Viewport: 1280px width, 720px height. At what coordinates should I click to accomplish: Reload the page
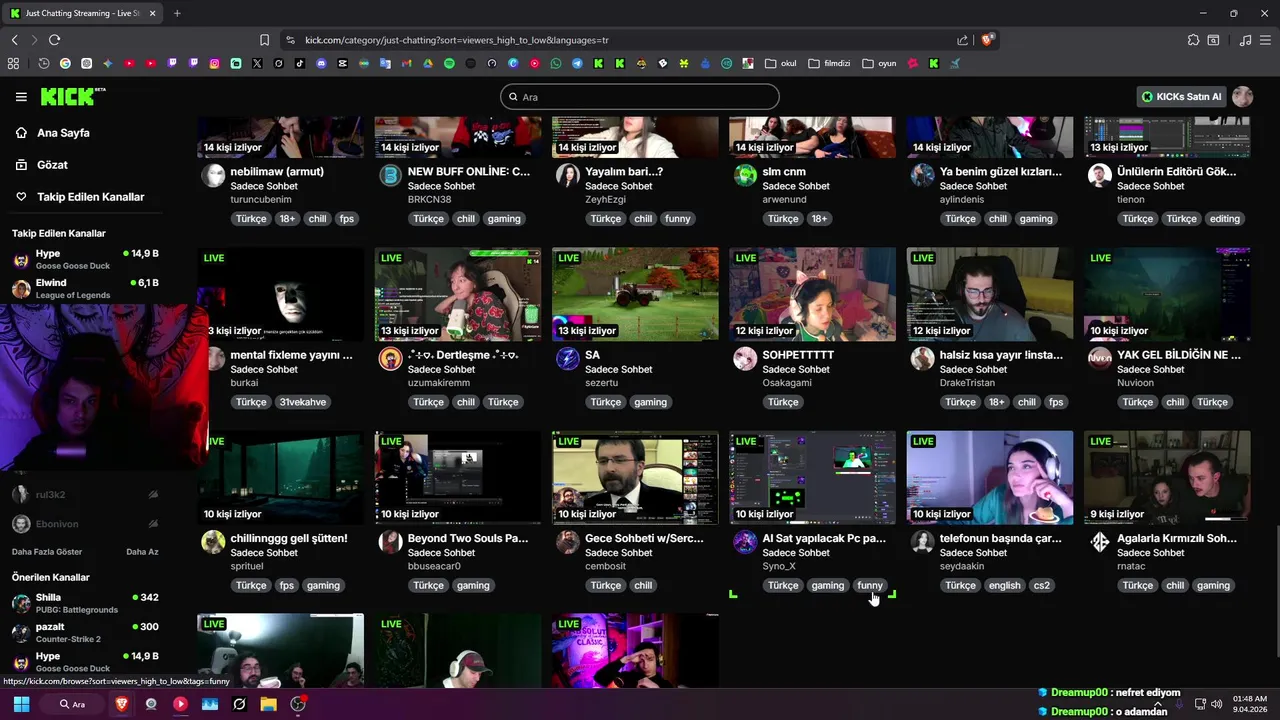pyautogui.click(x=54, y=40)
